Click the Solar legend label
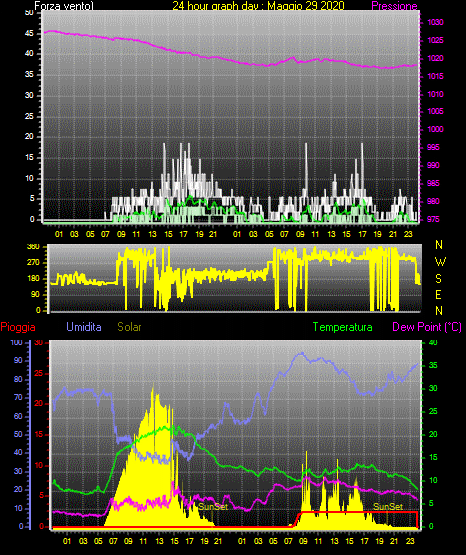Screen dimensions: 466x555 (130, 327)
